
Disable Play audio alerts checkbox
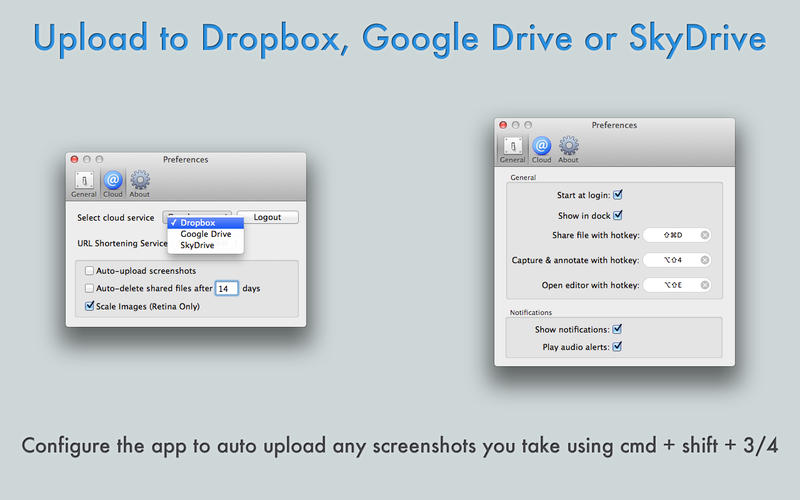(x=617, y=347)
